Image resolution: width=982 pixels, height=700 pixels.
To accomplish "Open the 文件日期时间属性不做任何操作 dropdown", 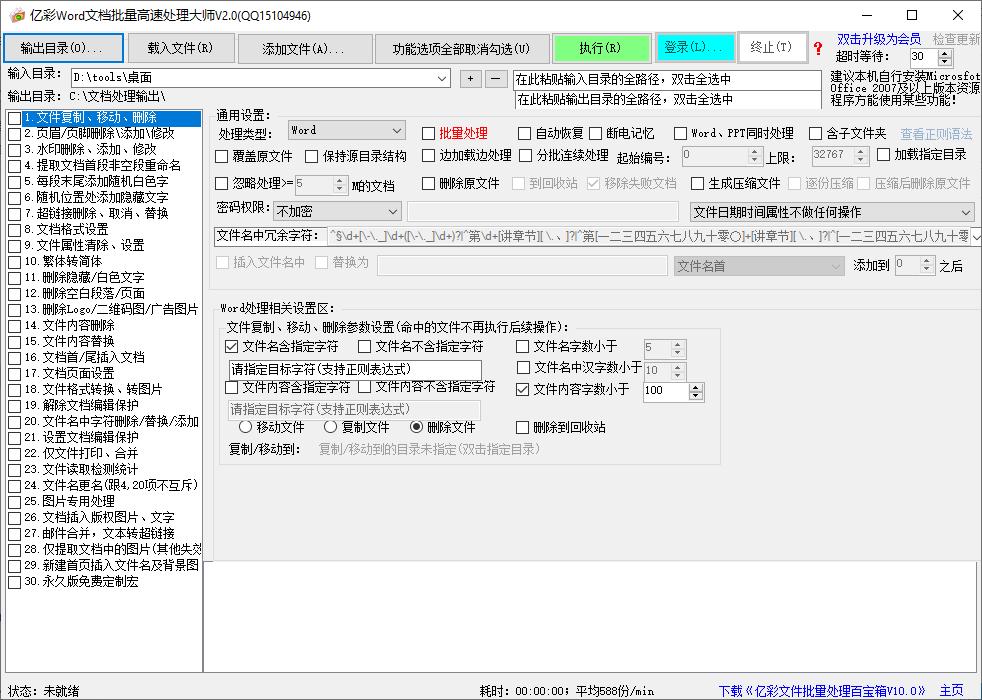I will 965,213.
